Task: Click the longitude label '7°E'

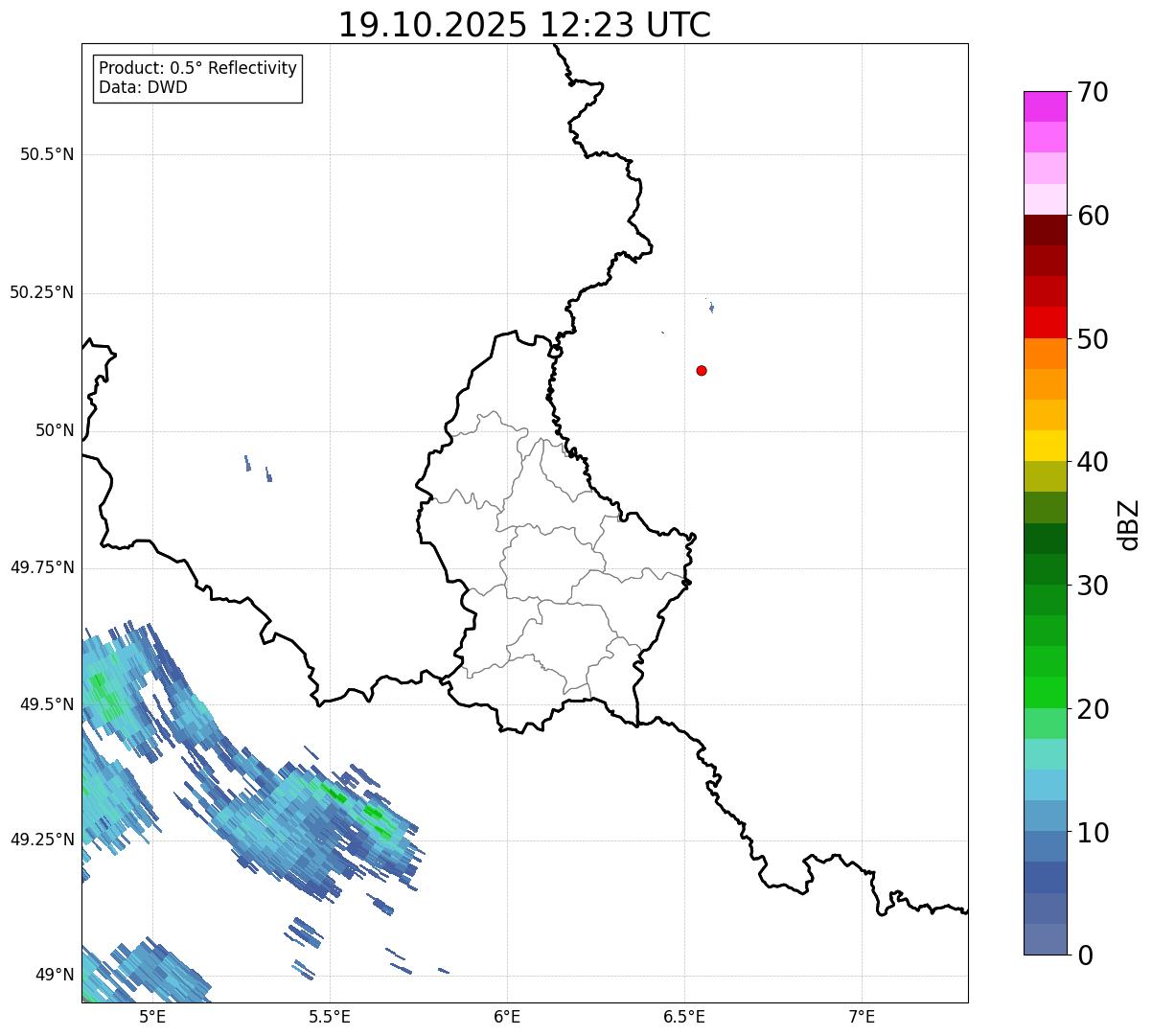Action: pyautogui.click(x=862, y=1017)
